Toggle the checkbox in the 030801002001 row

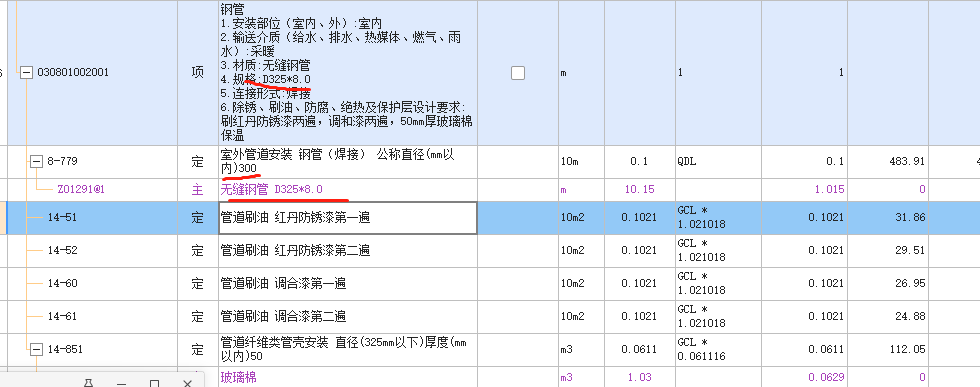tap(518, 73)
